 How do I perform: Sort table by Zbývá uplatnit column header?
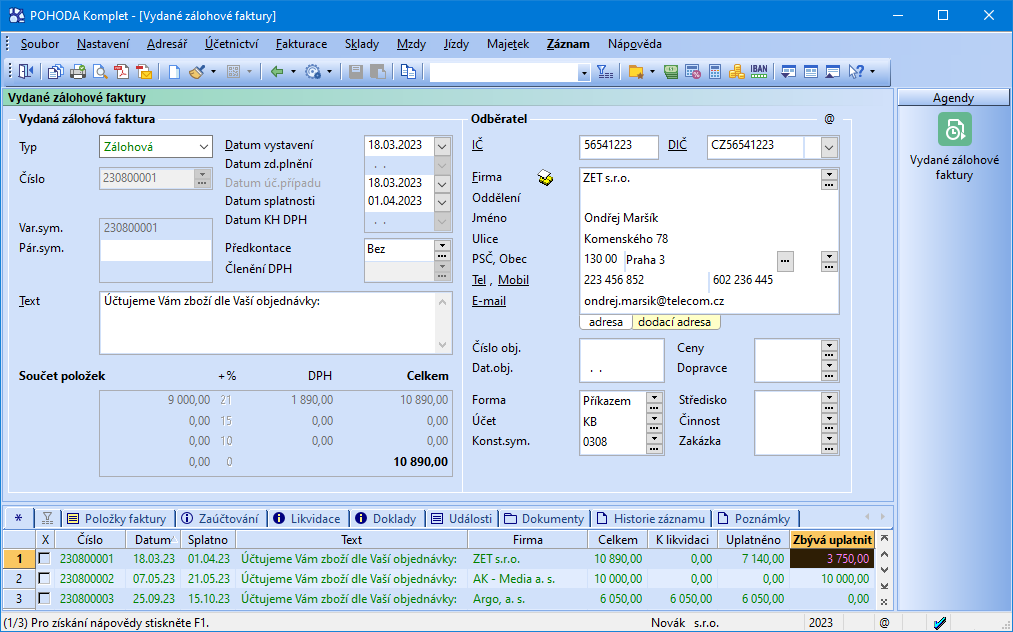(832, 540)
